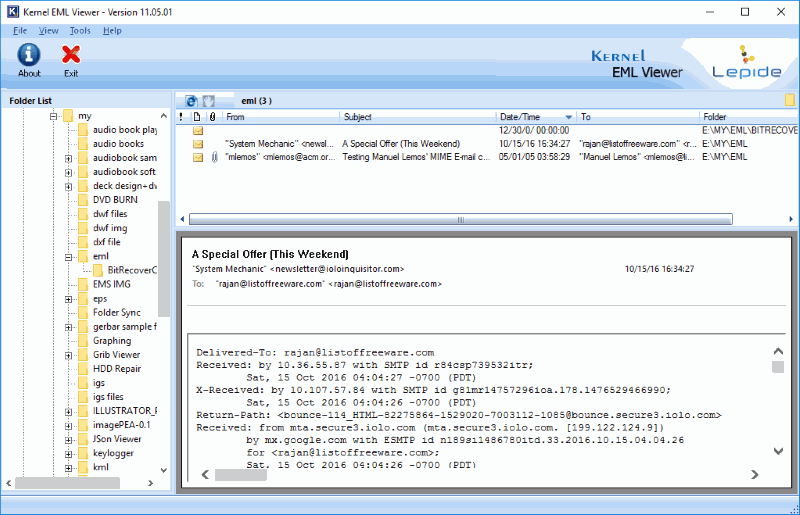800x515 pixels.
Task: Click the folder icon of 'igs'
Action: pyautogui.click(x=83, y=383)
